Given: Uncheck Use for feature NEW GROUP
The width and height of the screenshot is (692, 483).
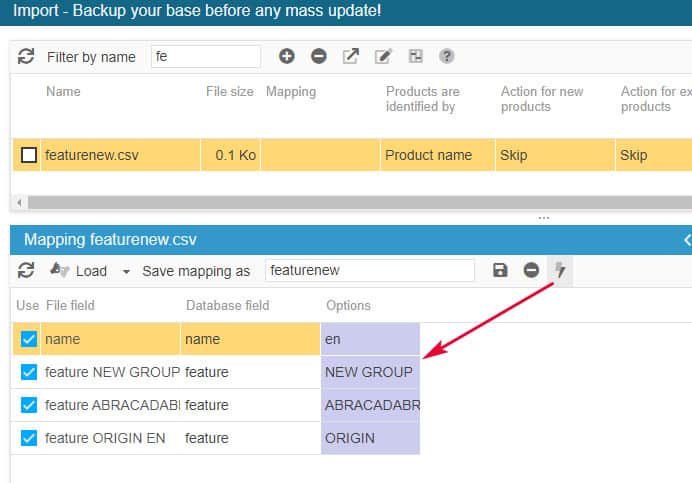Looking at the screenshot, I should point(29,372).
